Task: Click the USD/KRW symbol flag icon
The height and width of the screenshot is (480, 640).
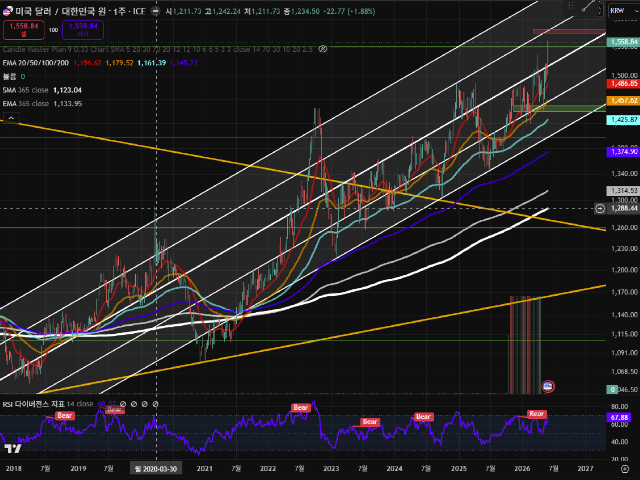Action: (x=7, y=11)
